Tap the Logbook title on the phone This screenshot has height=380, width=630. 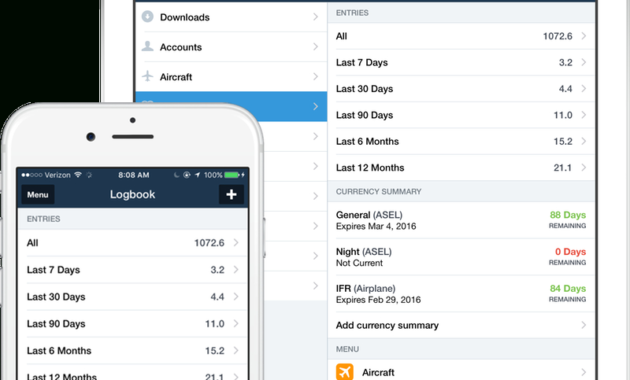[133, 194]
